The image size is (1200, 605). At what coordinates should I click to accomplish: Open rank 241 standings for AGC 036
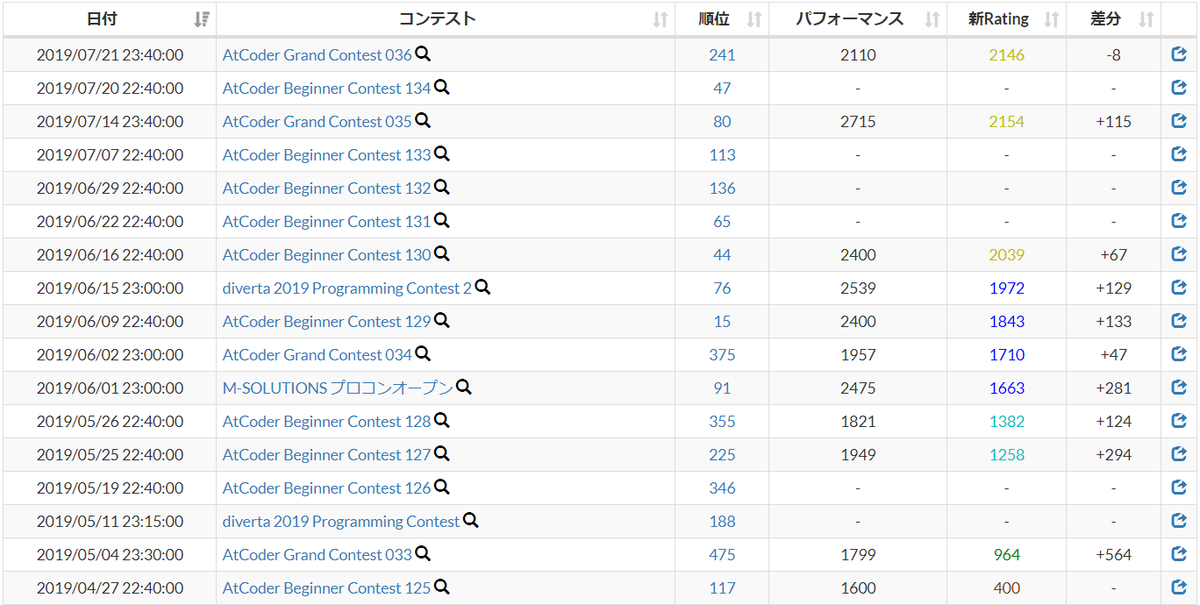point(722,54)
